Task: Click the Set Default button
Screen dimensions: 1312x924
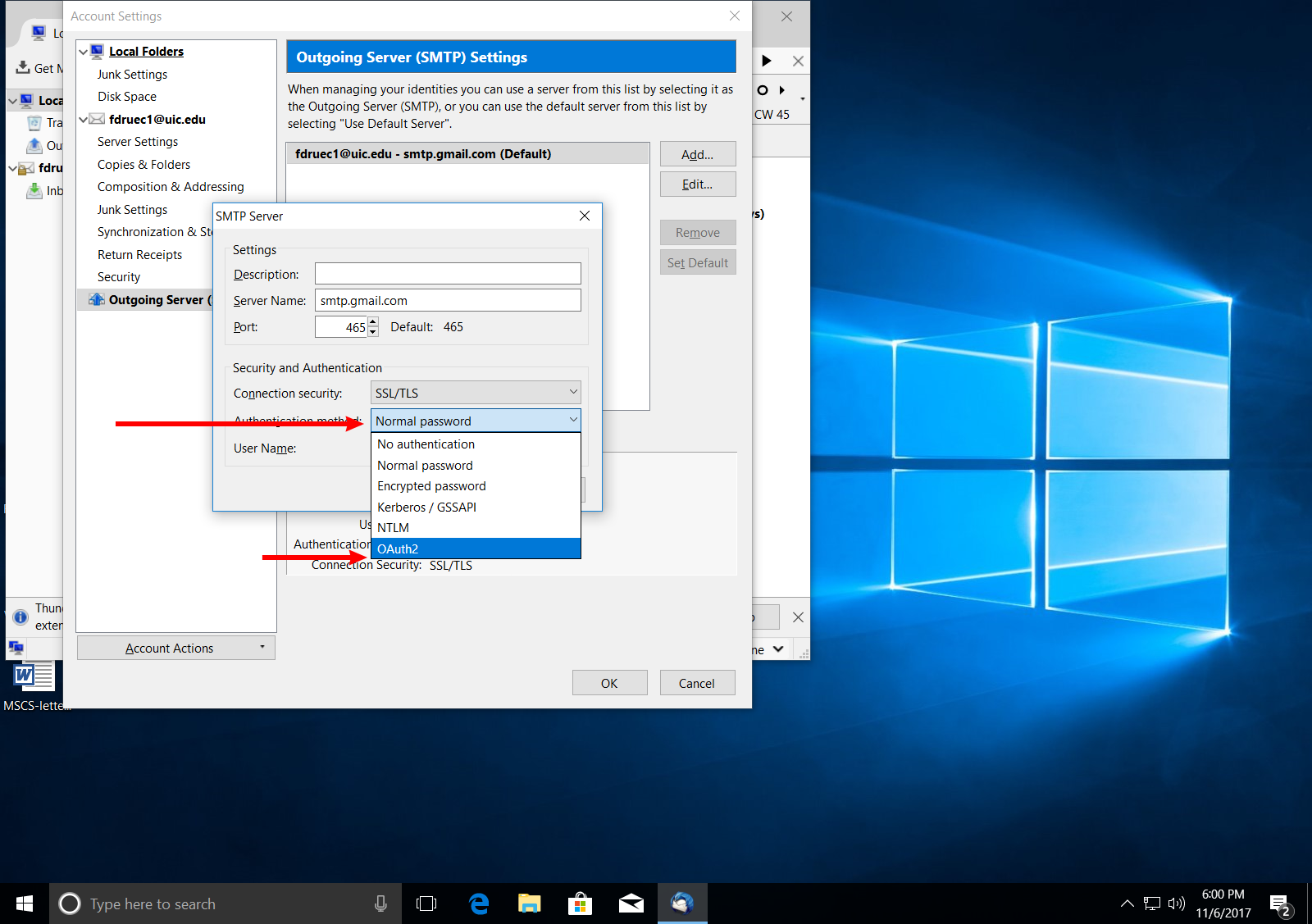Action: 698,262
